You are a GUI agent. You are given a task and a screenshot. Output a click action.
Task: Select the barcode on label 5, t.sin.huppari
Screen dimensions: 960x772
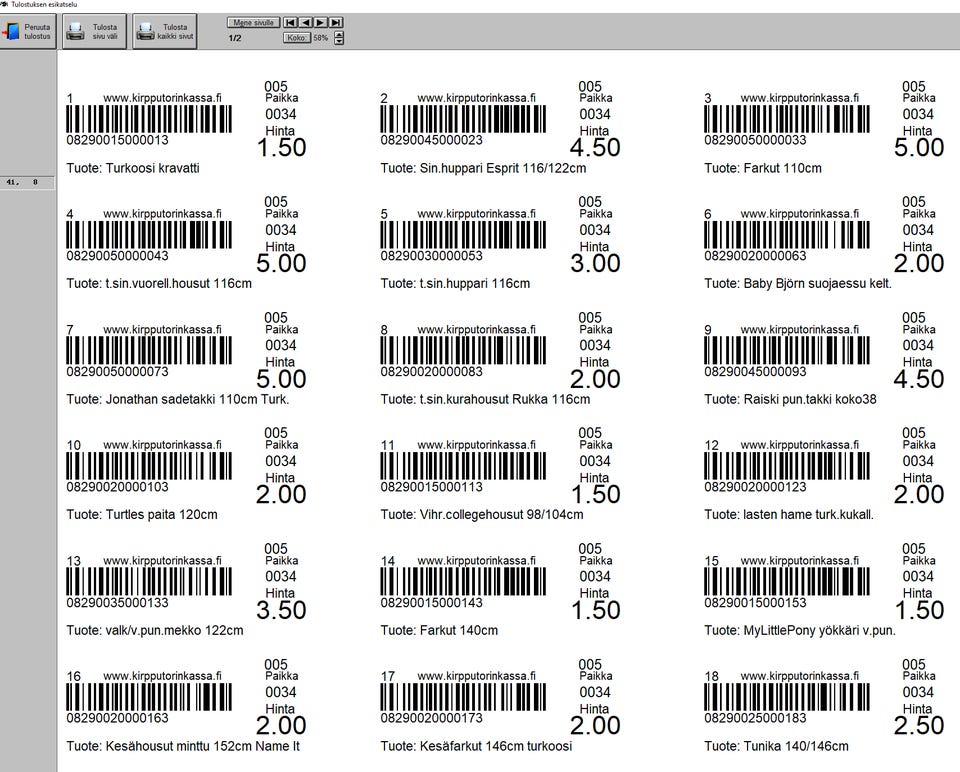(x=463, y=234)
